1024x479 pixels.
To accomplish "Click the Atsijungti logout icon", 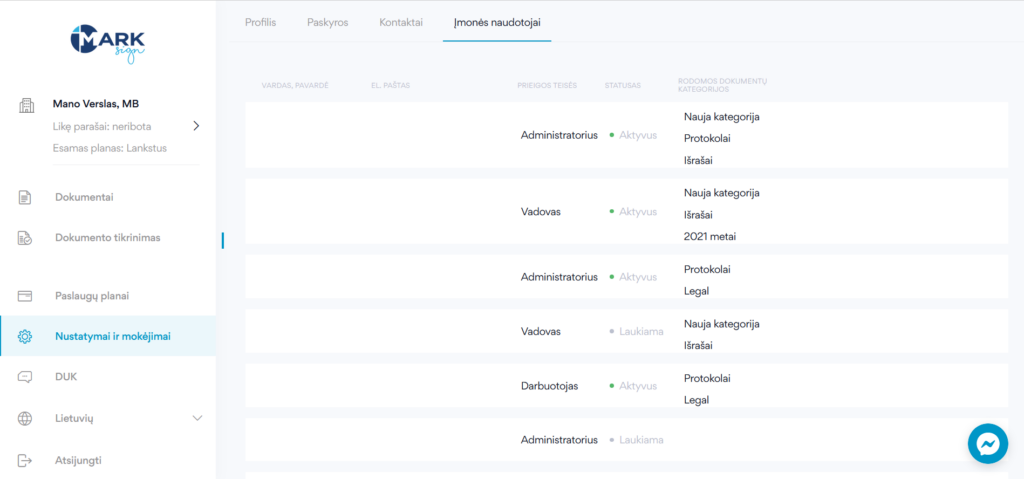I will pyautogui.click(x=26, y=460).
